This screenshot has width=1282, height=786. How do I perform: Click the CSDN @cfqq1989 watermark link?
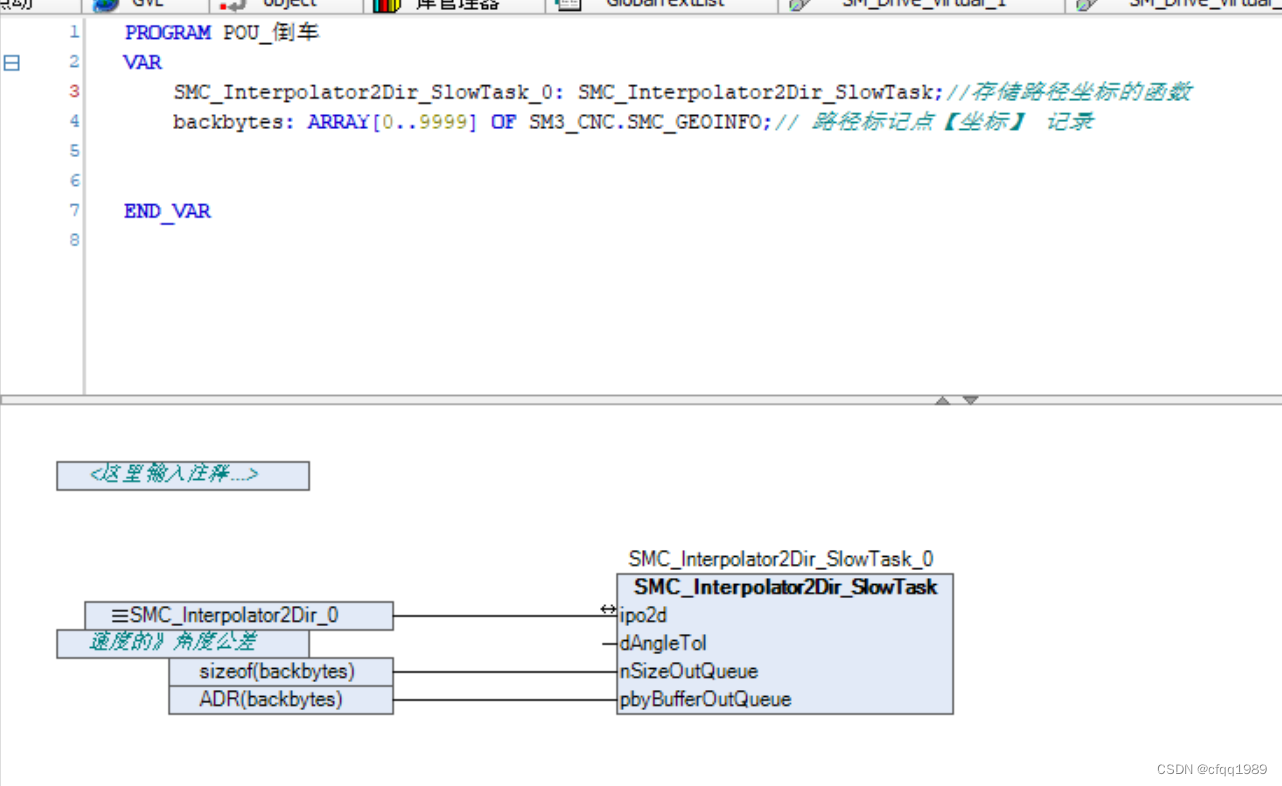click(x=1211, y=769)
